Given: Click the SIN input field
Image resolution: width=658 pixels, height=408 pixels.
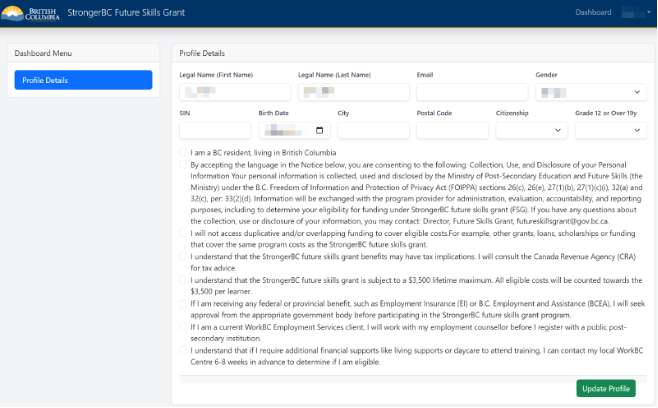Looking at the screenshot, I should tap(215, 130).
